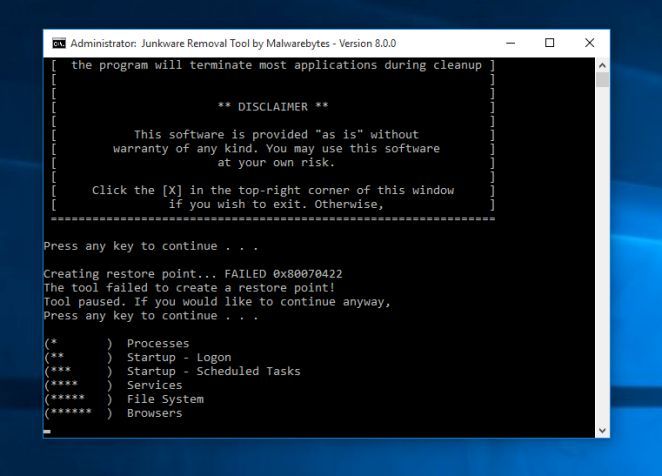The width and height of the screenshot is (662, 476).
Task: Click the line 'the program will terminate most applications'
Action: coord(276,65)
